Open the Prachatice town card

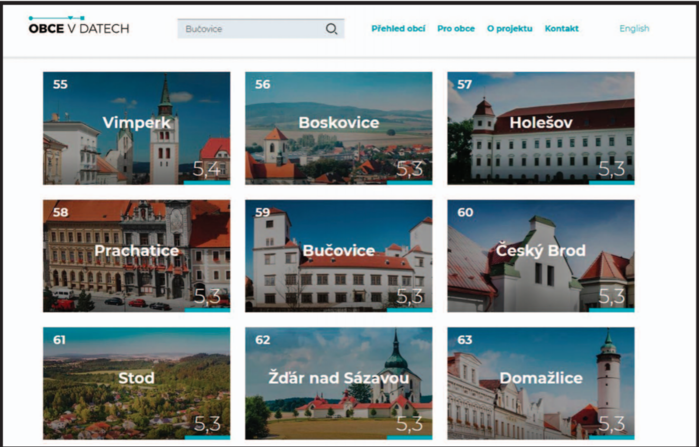(136, 255)
